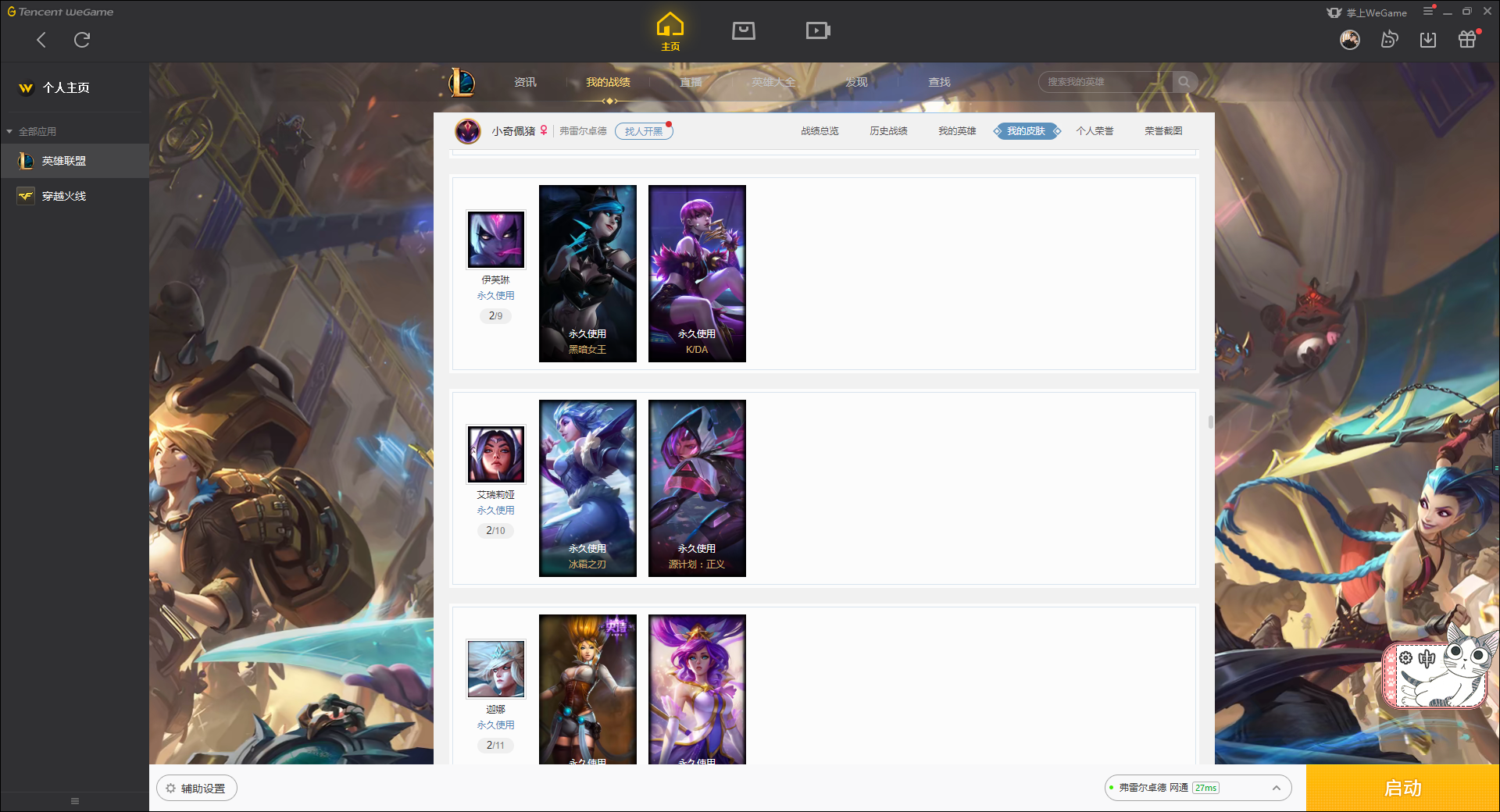This screenshot has height=812, width=1500.
Task: Click the 2/11 skin count badge
Action: point(495,746)
